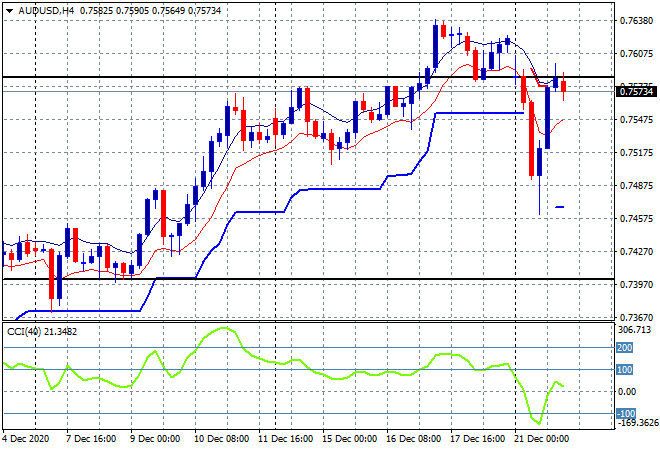
Task: Open the chart menu triangle beside AUDUSD
Action: (10, 11)
